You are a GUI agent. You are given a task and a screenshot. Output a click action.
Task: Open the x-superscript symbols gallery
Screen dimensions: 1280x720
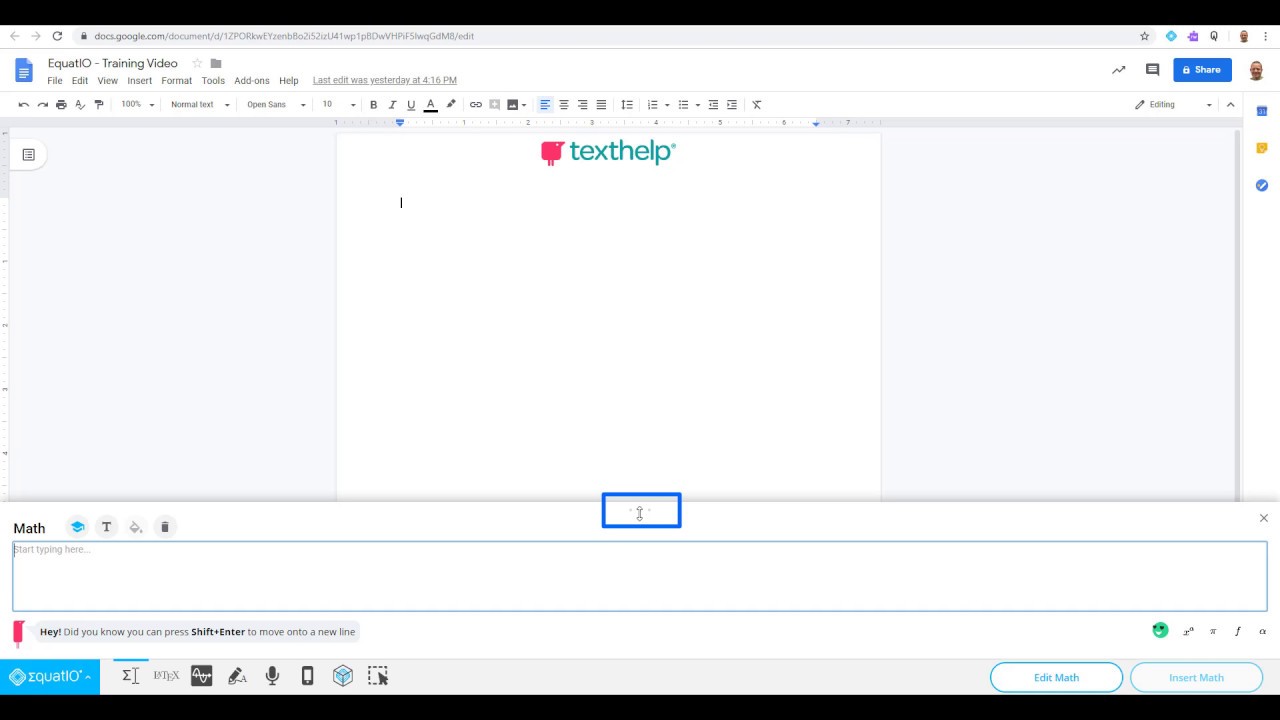[1188, 631]
